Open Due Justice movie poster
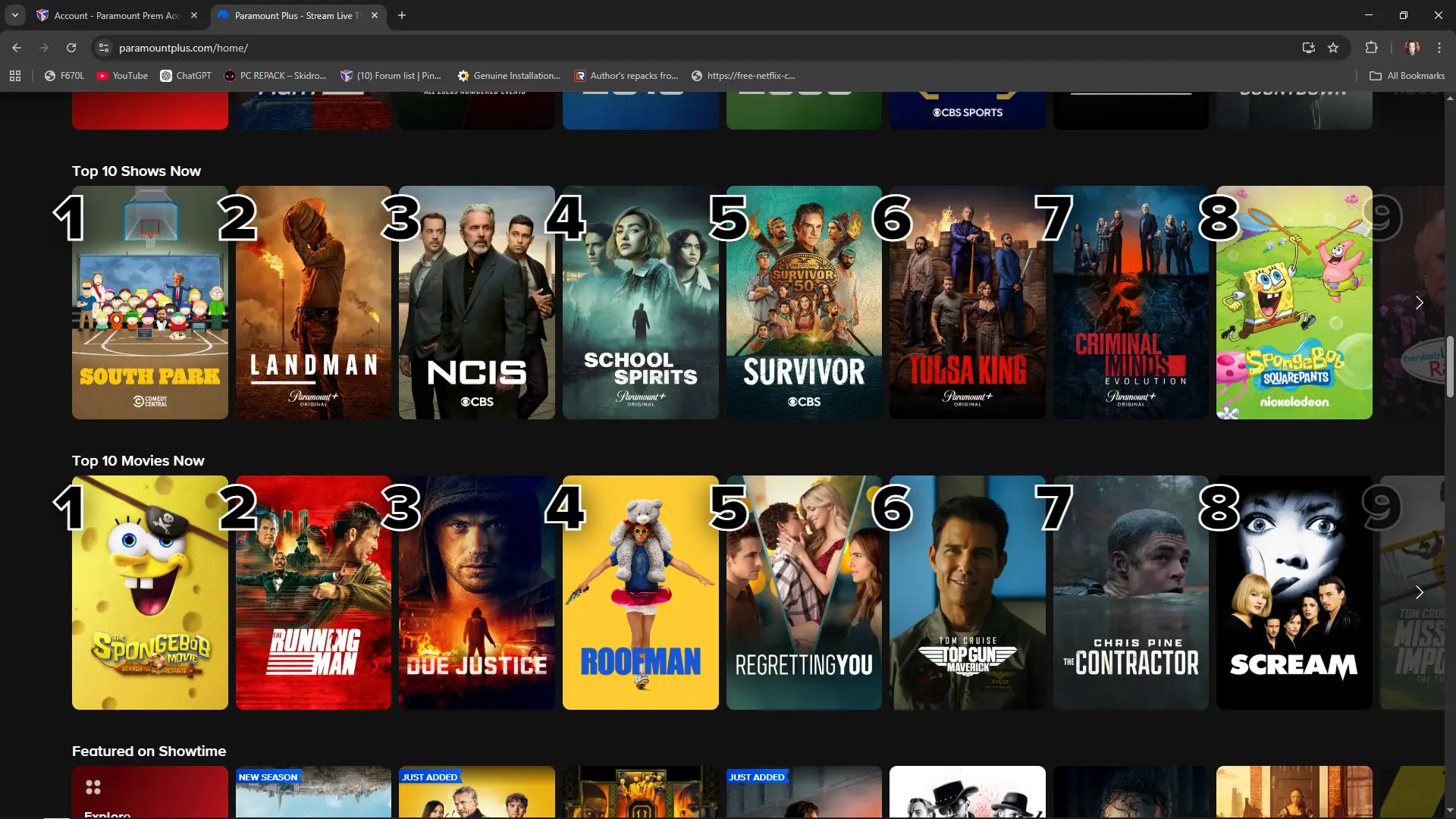Image resolution: width=1456 pixels, height=819 pixels. pos(477,592)
